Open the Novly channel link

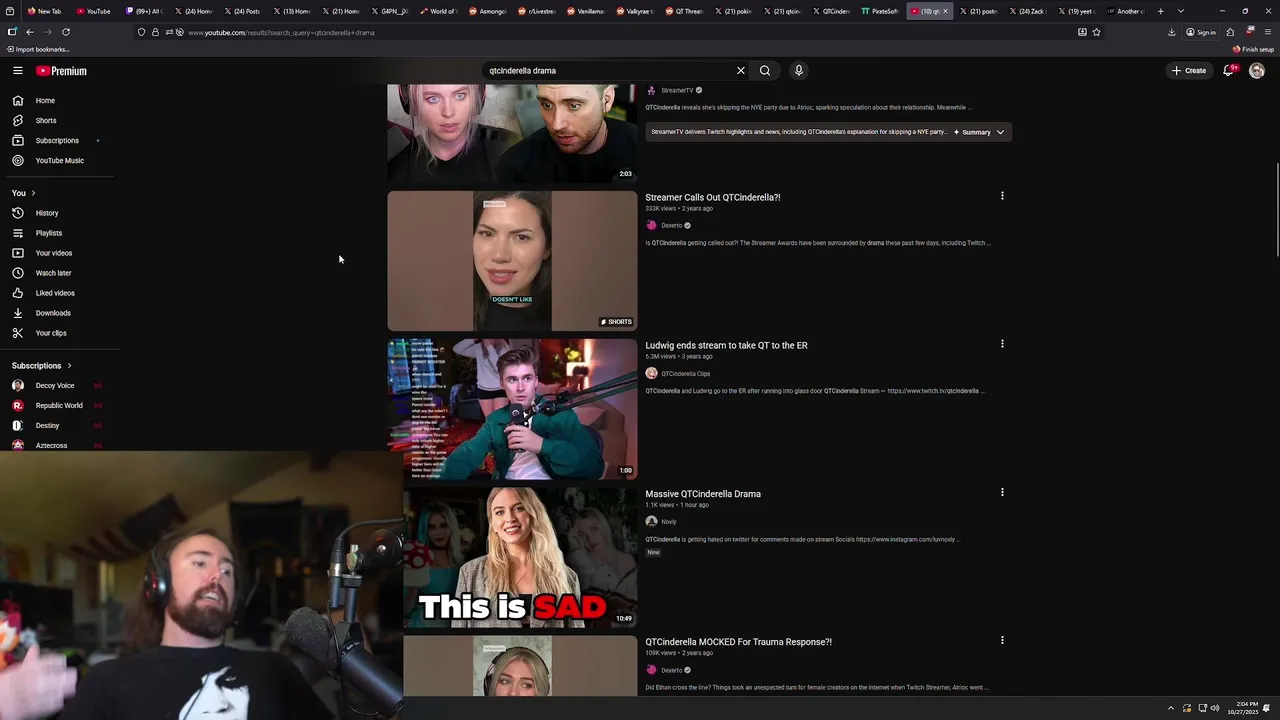coord(668,522)
